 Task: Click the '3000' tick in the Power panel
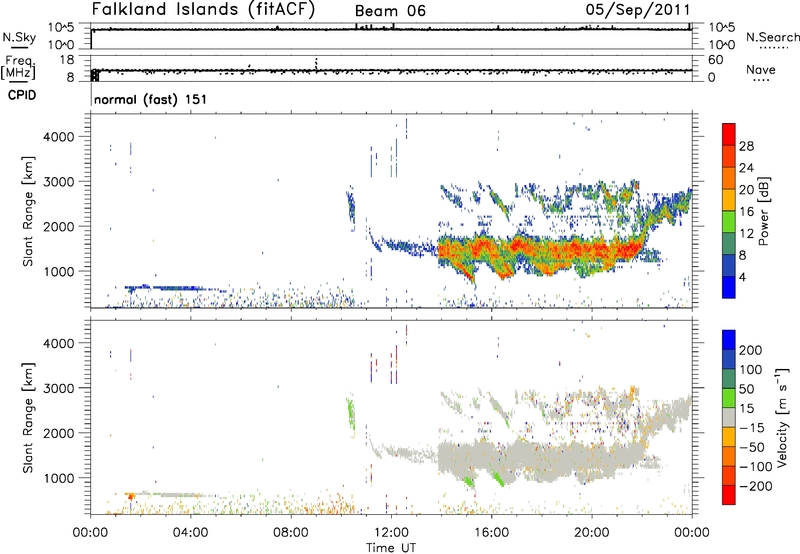(61, 182)
